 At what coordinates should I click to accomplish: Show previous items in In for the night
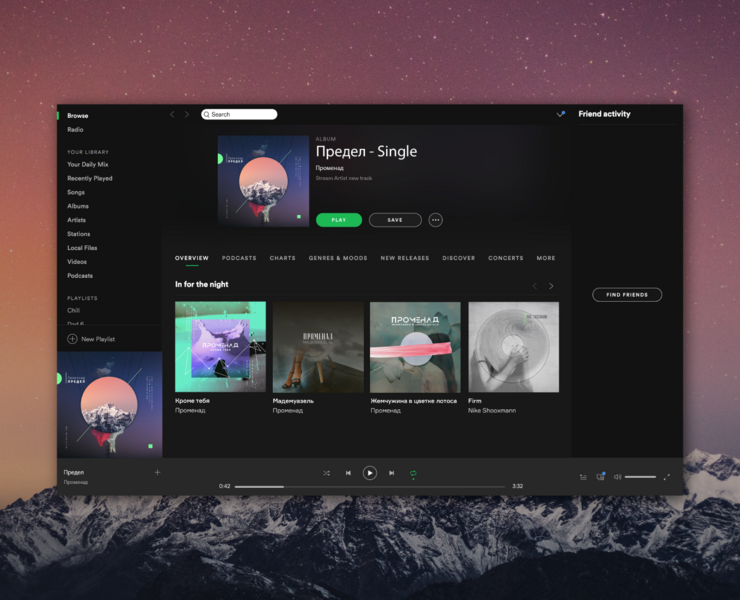[x=535, y=286]
